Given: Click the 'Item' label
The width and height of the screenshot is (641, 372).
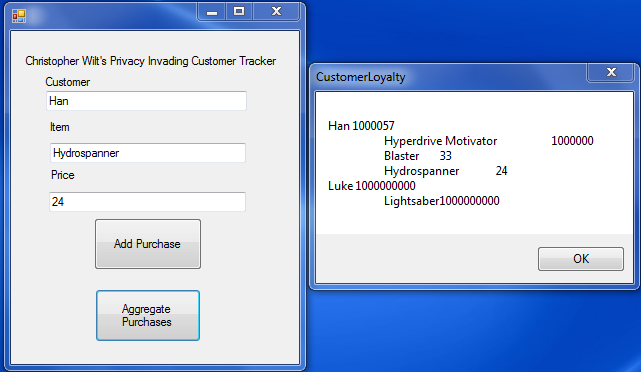Looking at the screenshot, I should 60,127.
